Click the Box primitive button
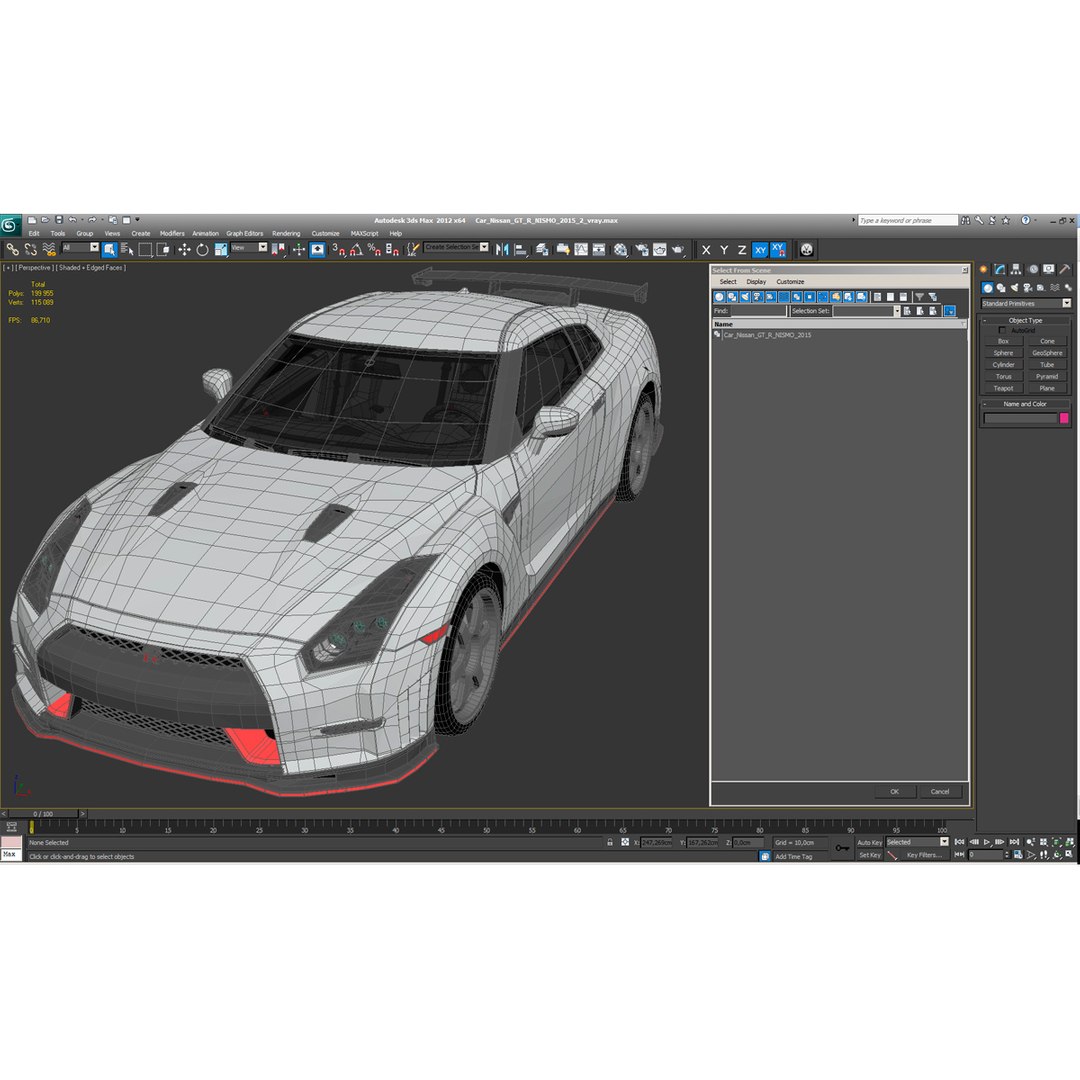 [1004, 342]
